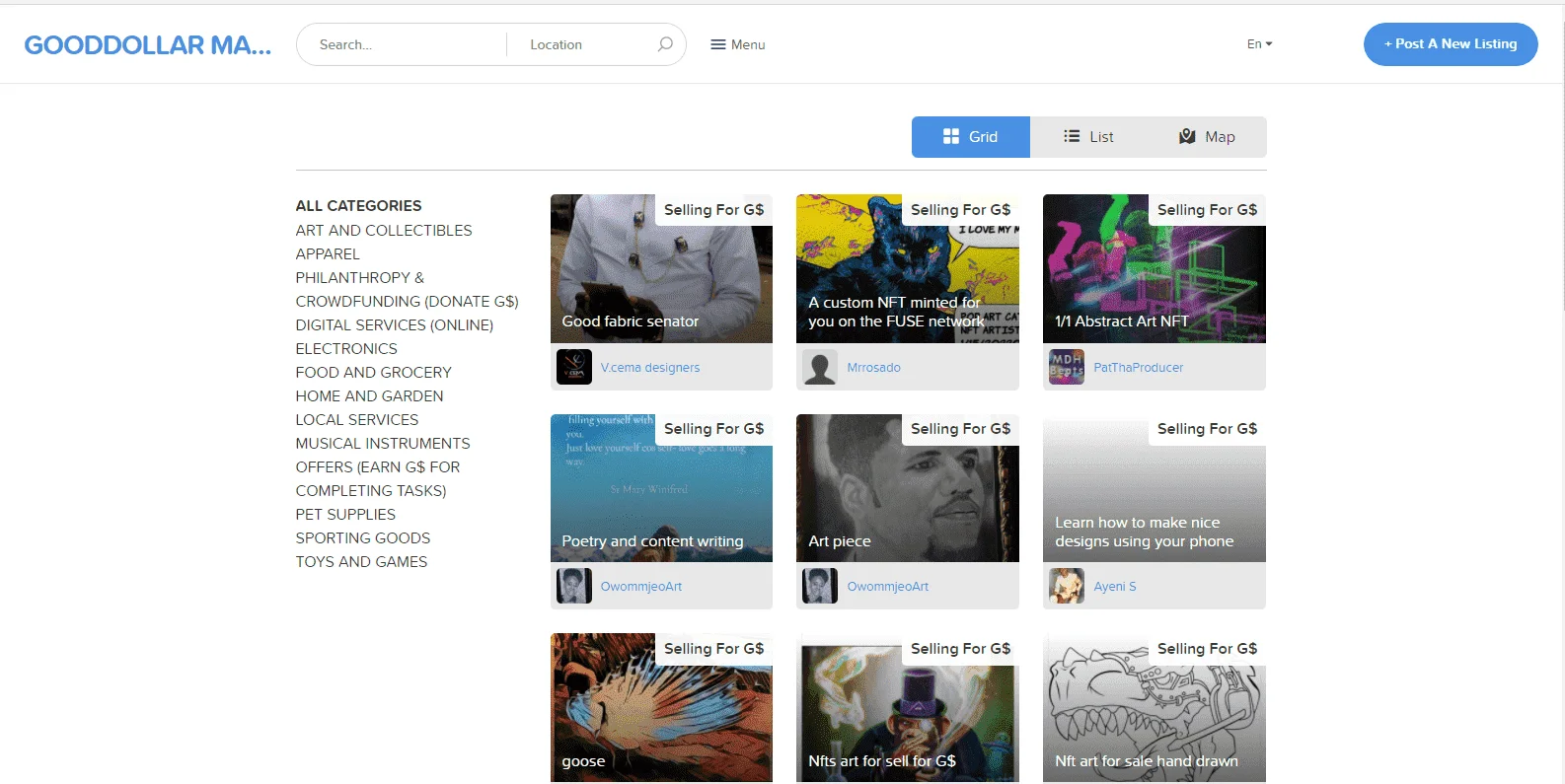This screenshot has height=784, width=1565.
Task: Visit V.cema designers profile link
Action: click(x=650, y=368)
